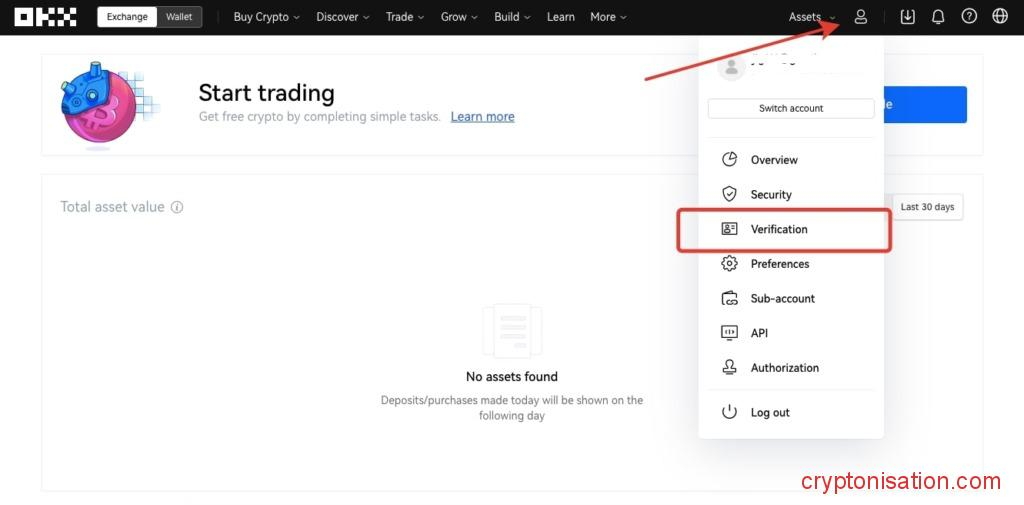The height and width of the screenshot is (505, 1024).
Task: Click the Log out power icon
Action: coord(730,412)
